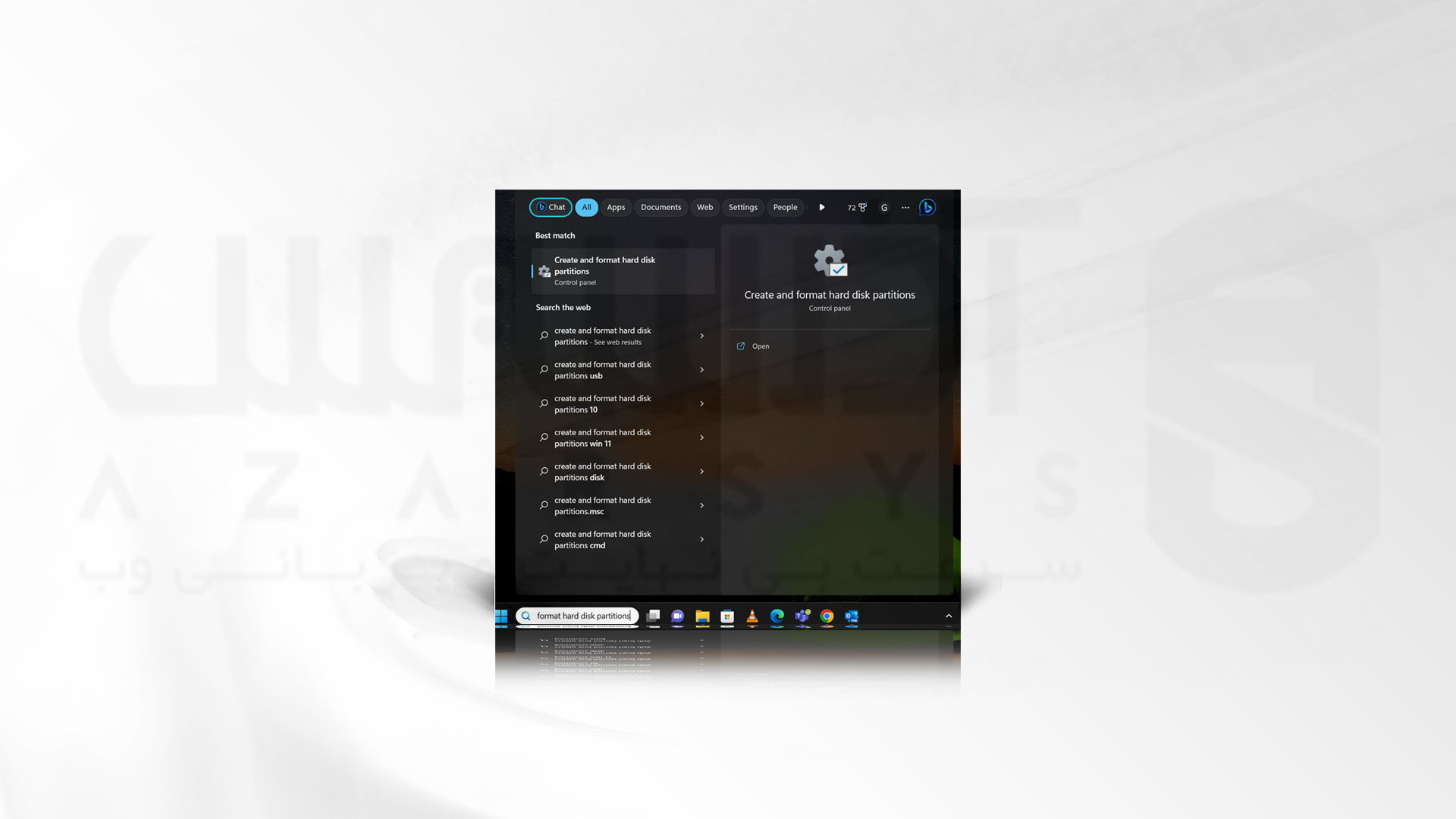
Task: Click the Bing search icon
Action: pos(927,207)
